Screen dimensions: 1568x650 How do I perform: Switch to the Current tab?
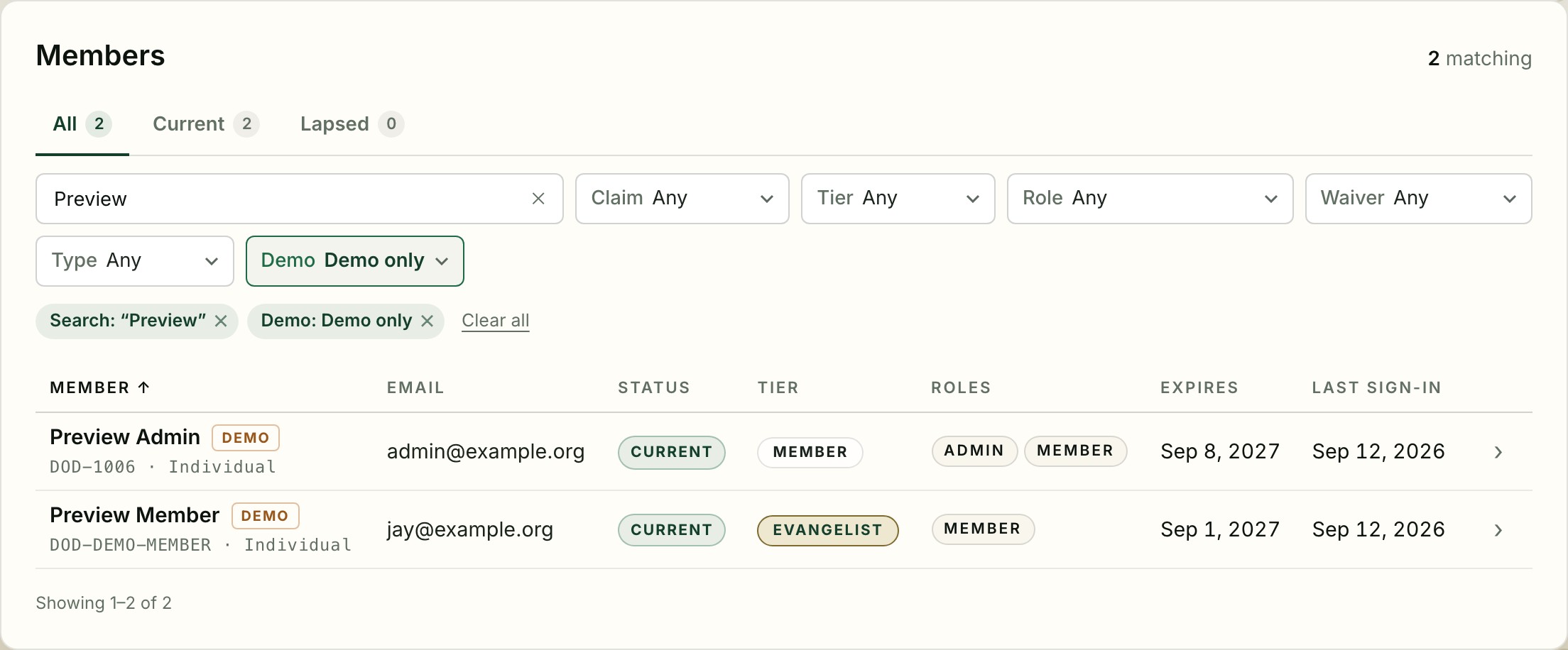(206, 124)
